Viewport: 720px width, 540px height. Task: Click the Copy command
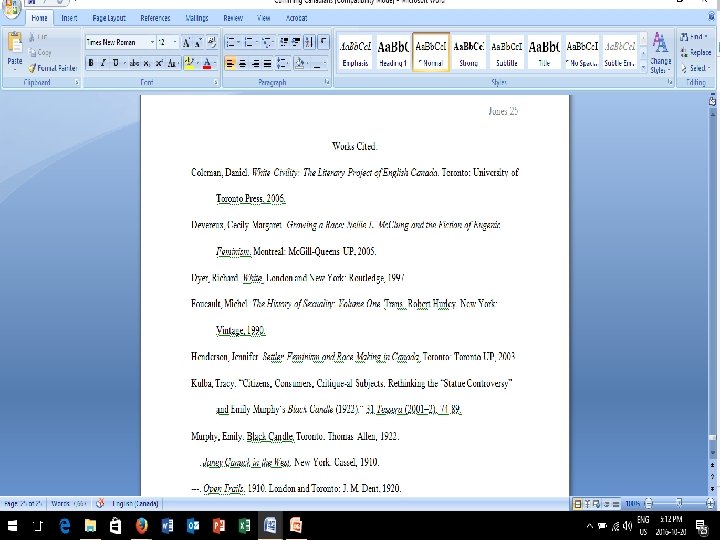coord(40,52)
